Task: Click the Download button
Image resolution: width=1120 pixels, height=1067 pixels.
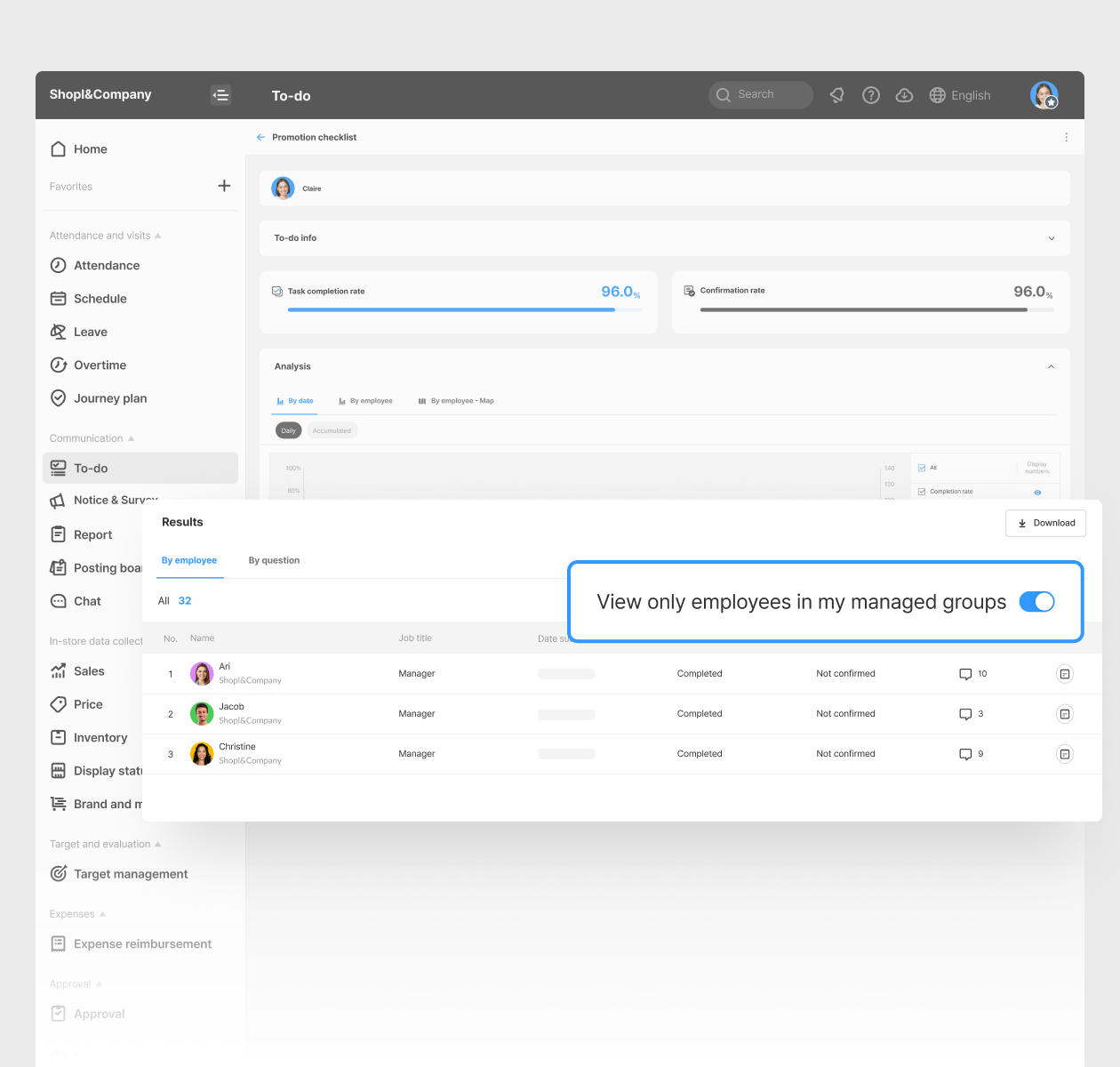Action: 1046,523
